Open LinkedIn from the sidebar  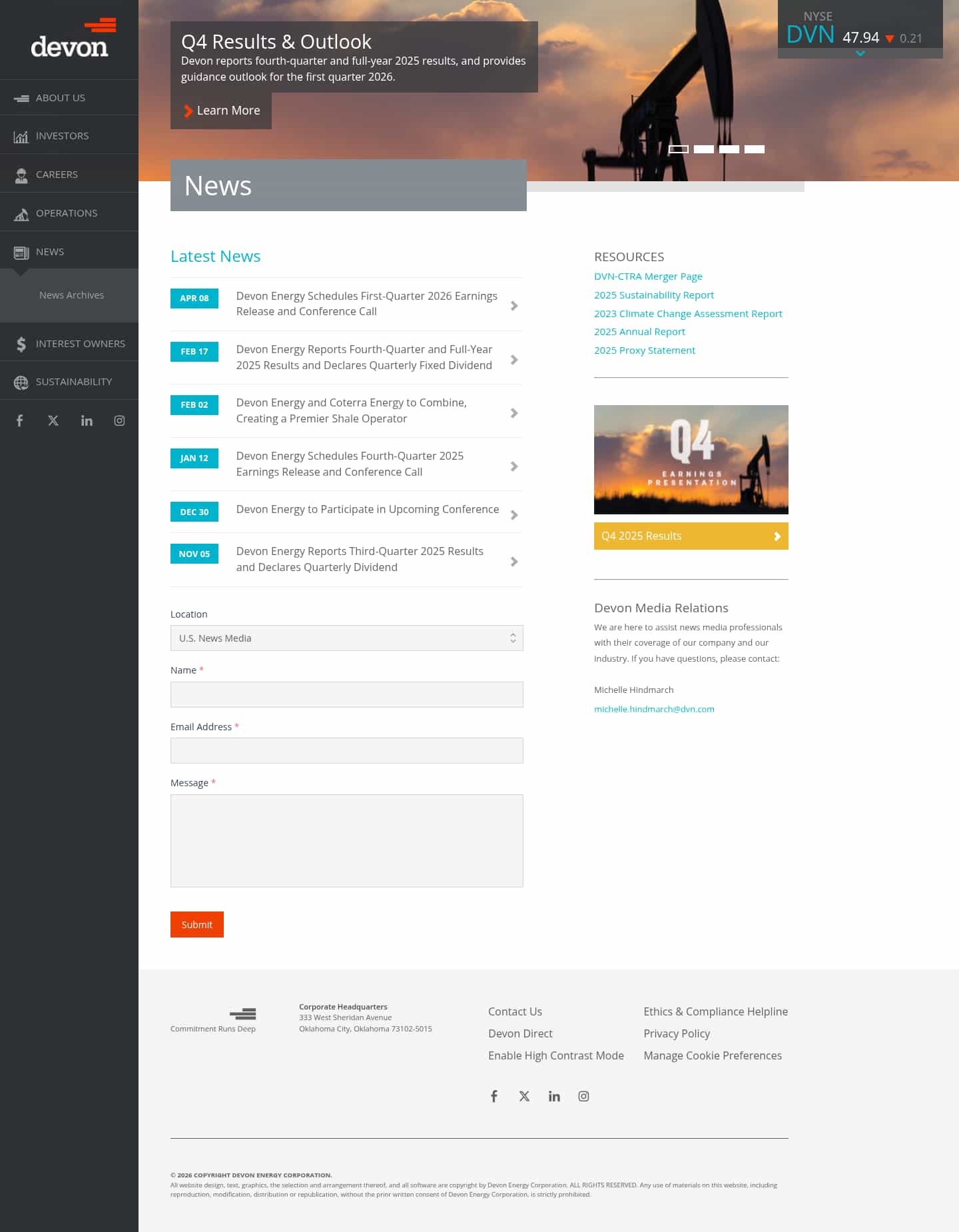pyautogui.click(x=87, y=420)
